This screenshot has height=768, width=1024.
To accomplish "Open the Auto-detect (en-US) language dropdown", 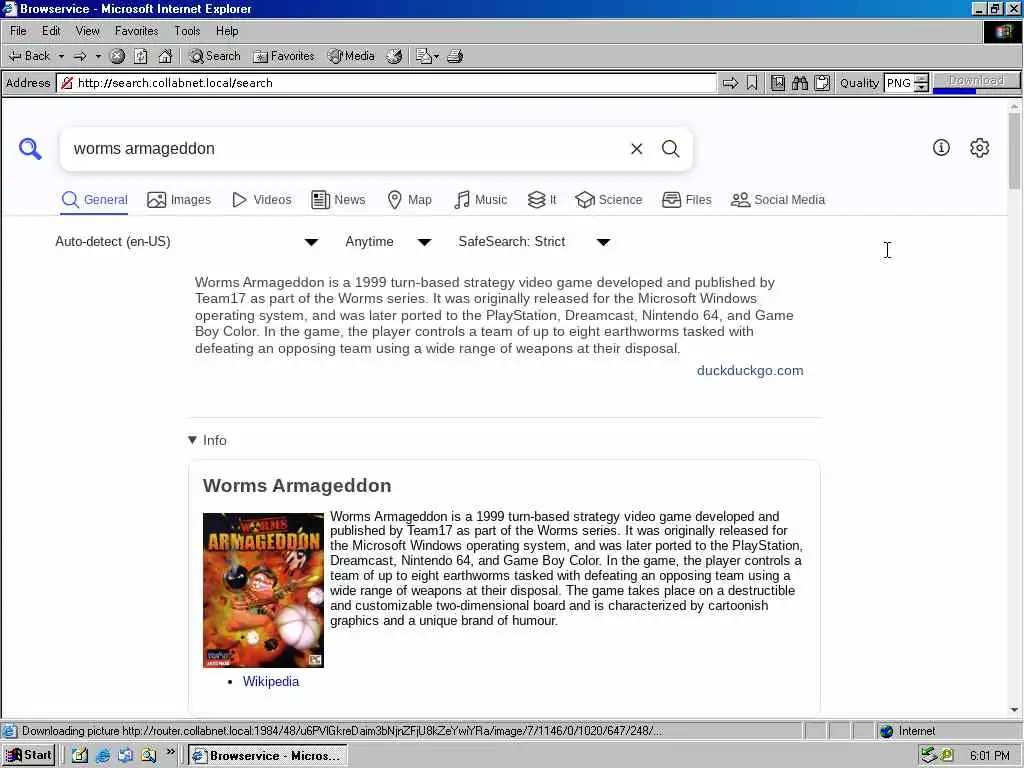I will (187, 242).
